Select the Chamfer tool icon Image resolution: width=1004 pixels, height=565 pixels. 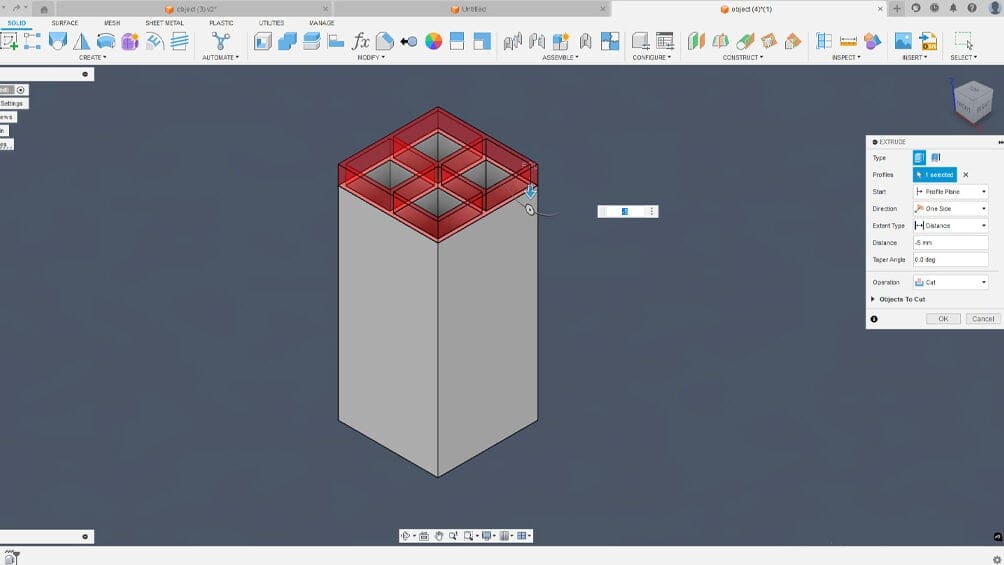(385, 41)
